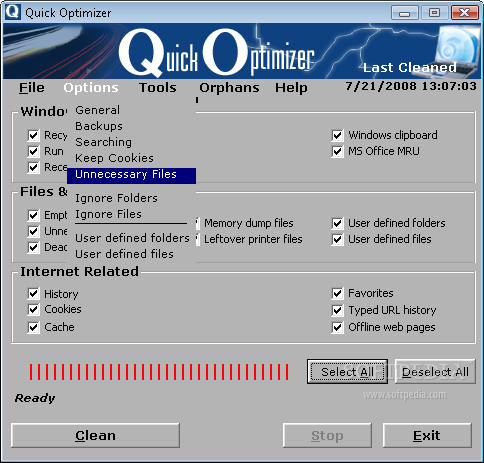Screen dimensions: 484x463
Task: Click the Stop button
Action: click(x=327, y=435)
